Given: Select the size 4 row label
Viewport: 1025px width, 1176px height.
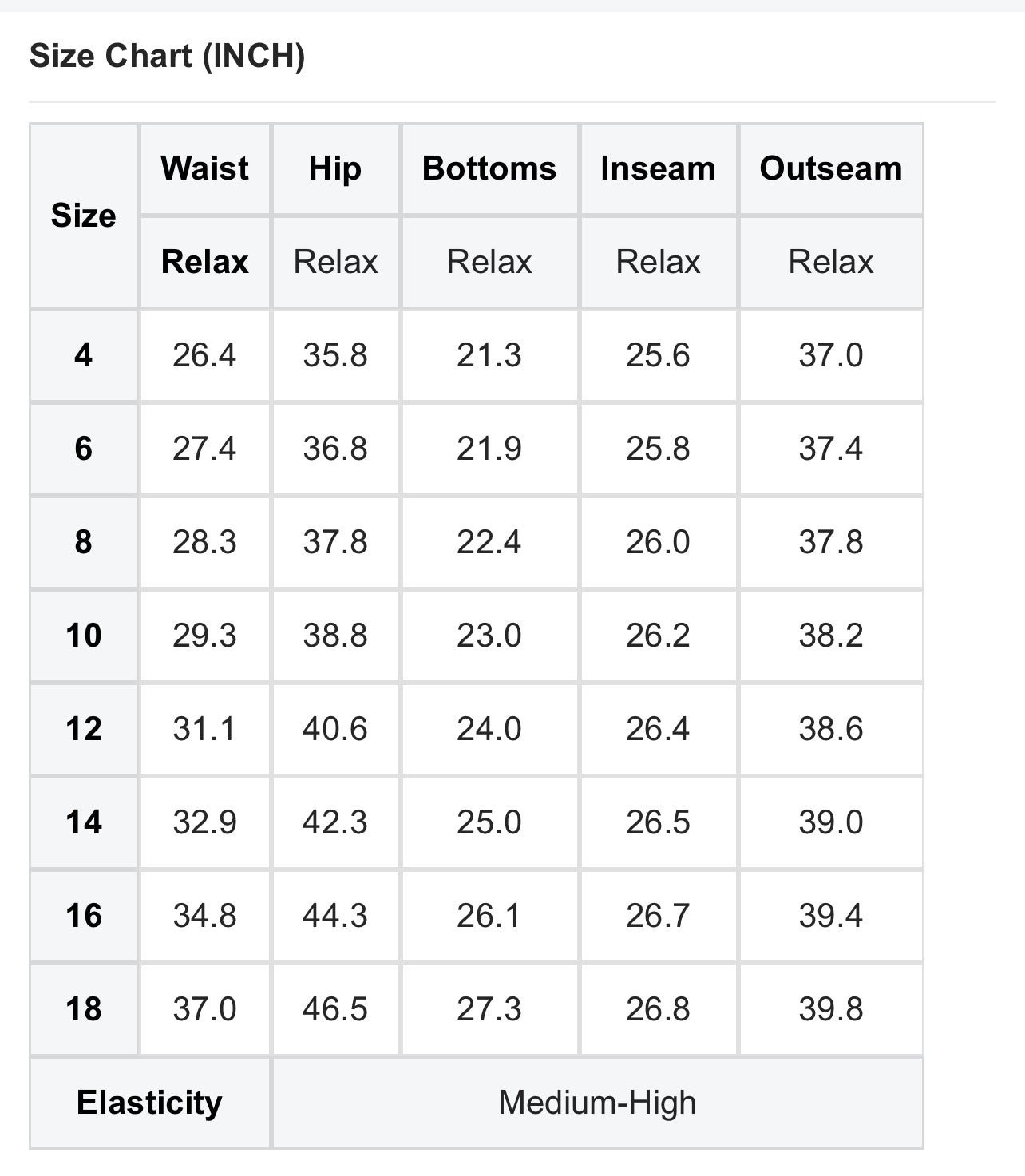Looking at the screenshot, I should 83,355.
